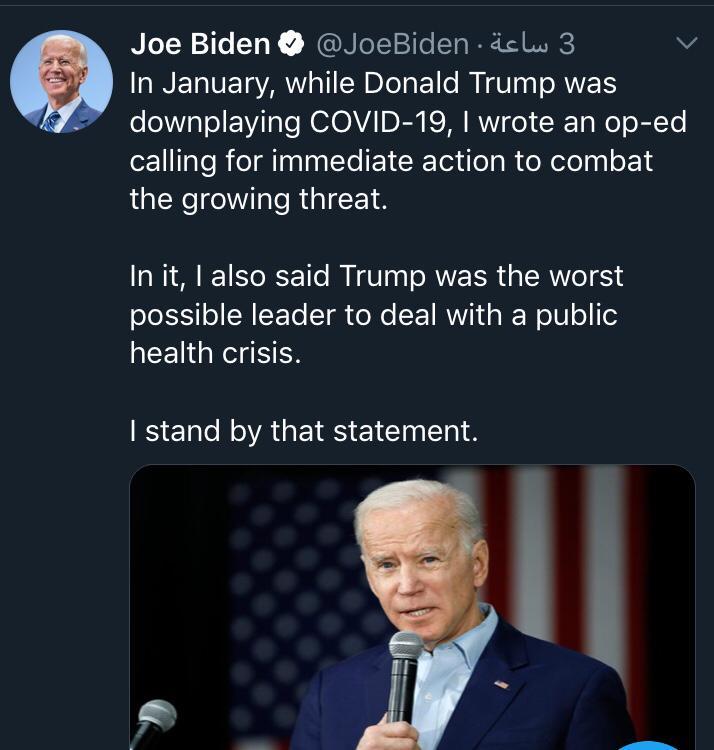Click the phrase "health crisis." in the tweet
The width and height of the screenshot is (714, 750).
pyautogui.click(x=214, y=353)
